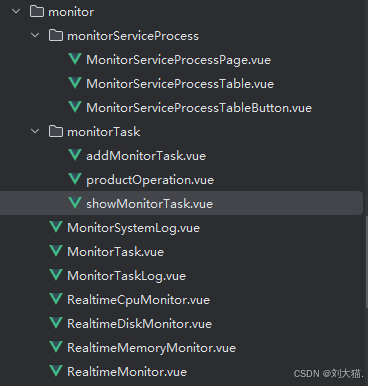Select MonitorServiceProcessTableButton.vue file
The height and width of the screenshot is (386, 368).
(x=199, y=108)
